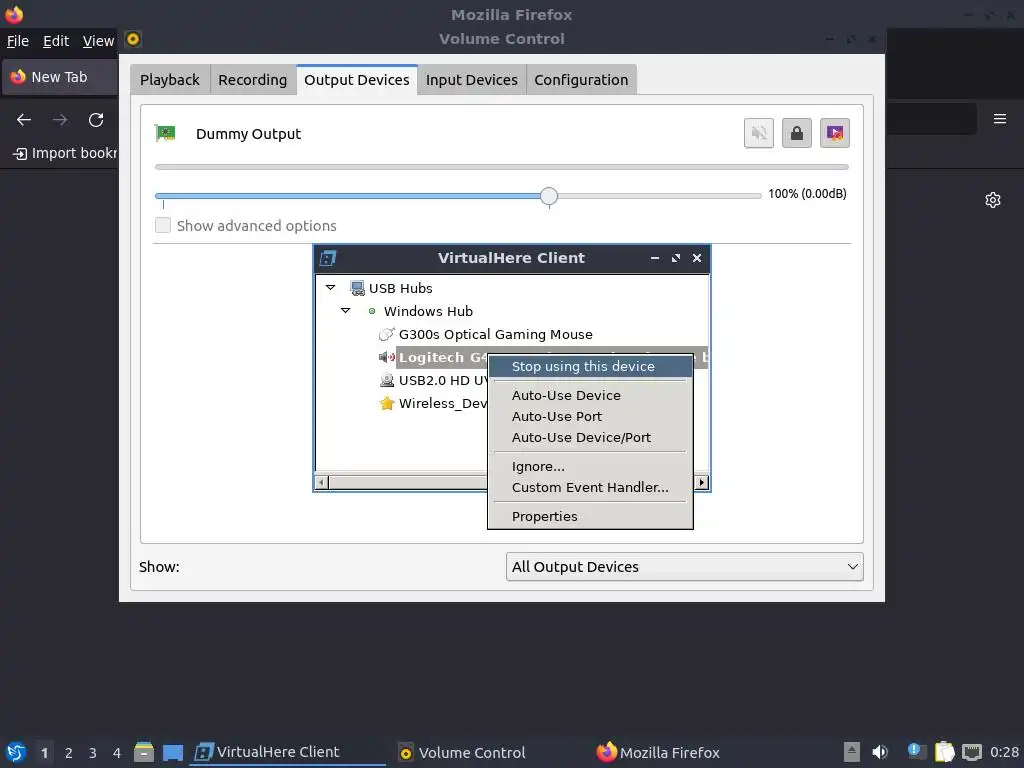Click the G300s mouse device icon
The height and width of the screenshot is (768, 1024).
(x=387, y=334)
